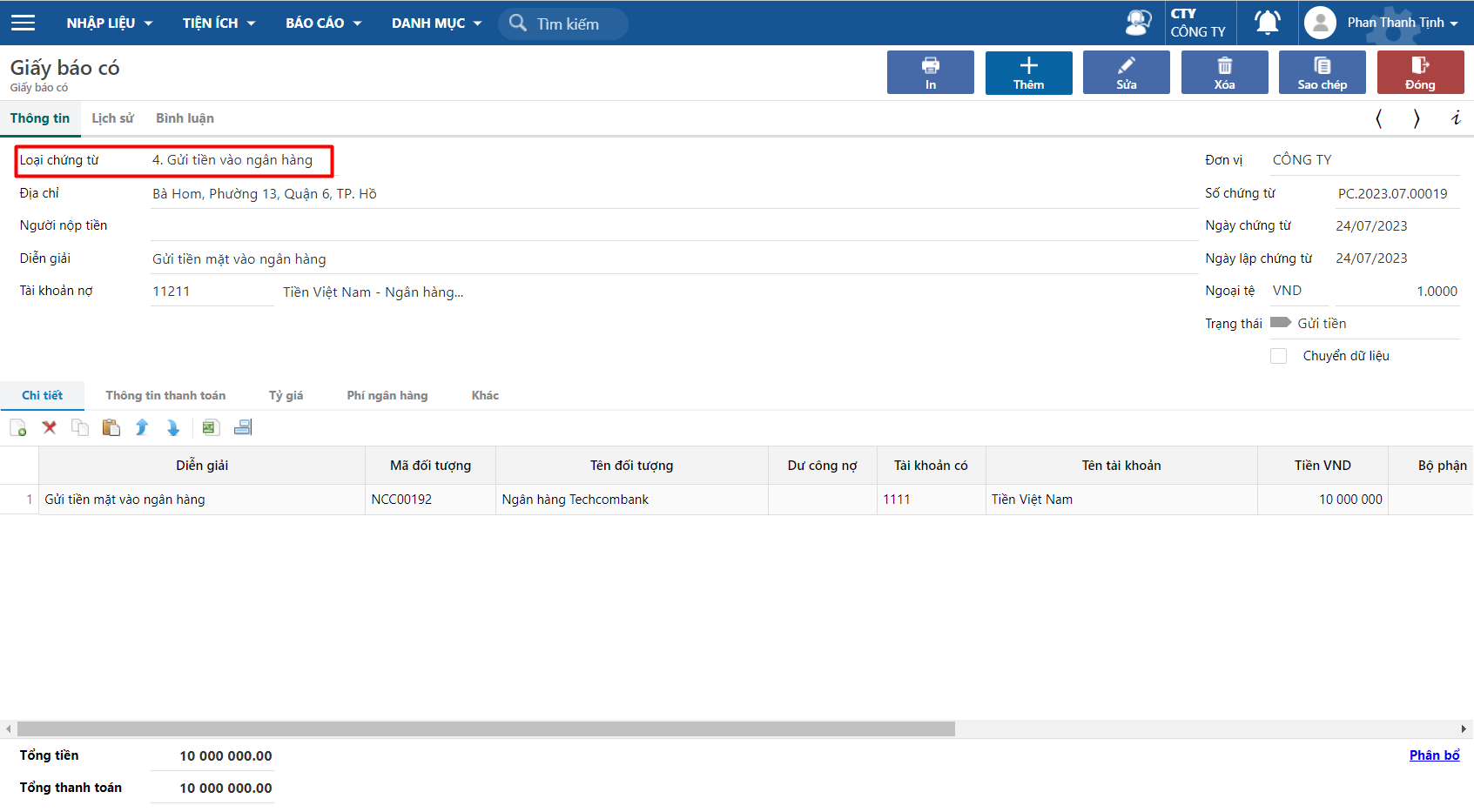The height and width of the screenshot is (812, 1474).
Task: Go to the next voucher arrow
Action: pos(1417,118)
